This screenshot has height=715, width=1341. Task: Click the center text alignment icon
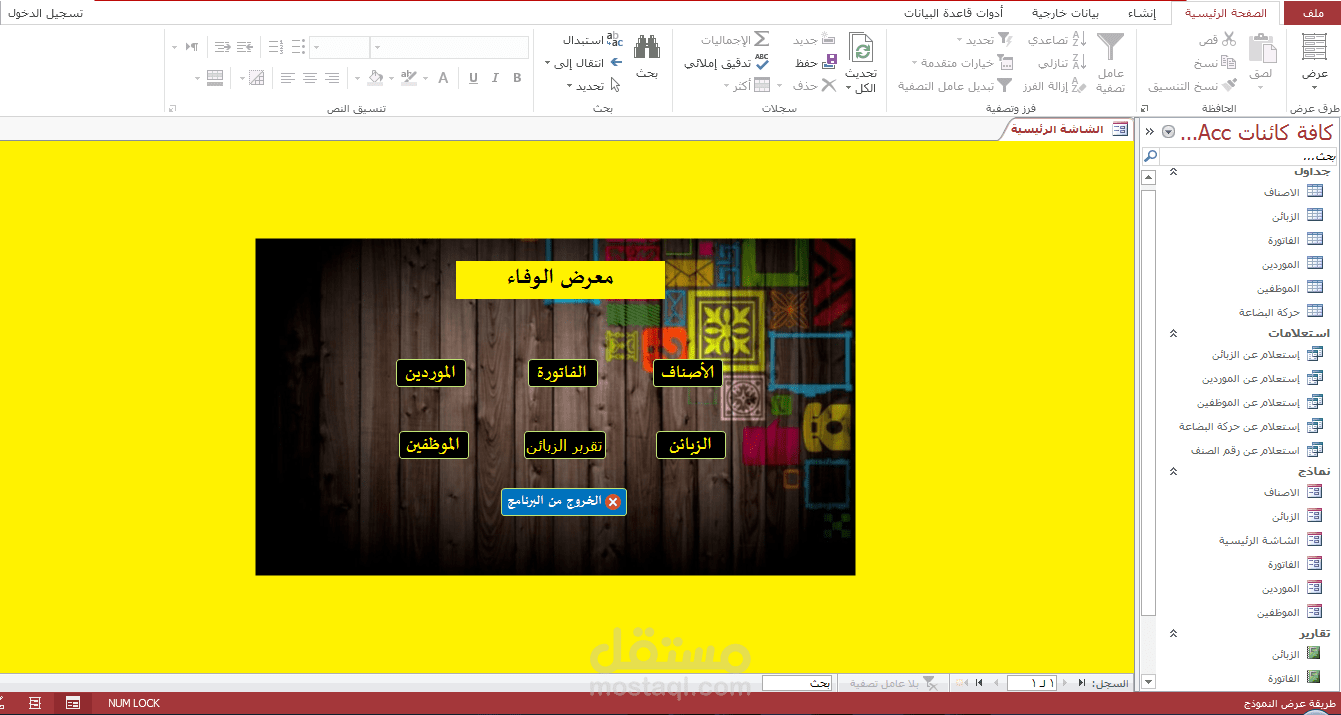(310, 78)
